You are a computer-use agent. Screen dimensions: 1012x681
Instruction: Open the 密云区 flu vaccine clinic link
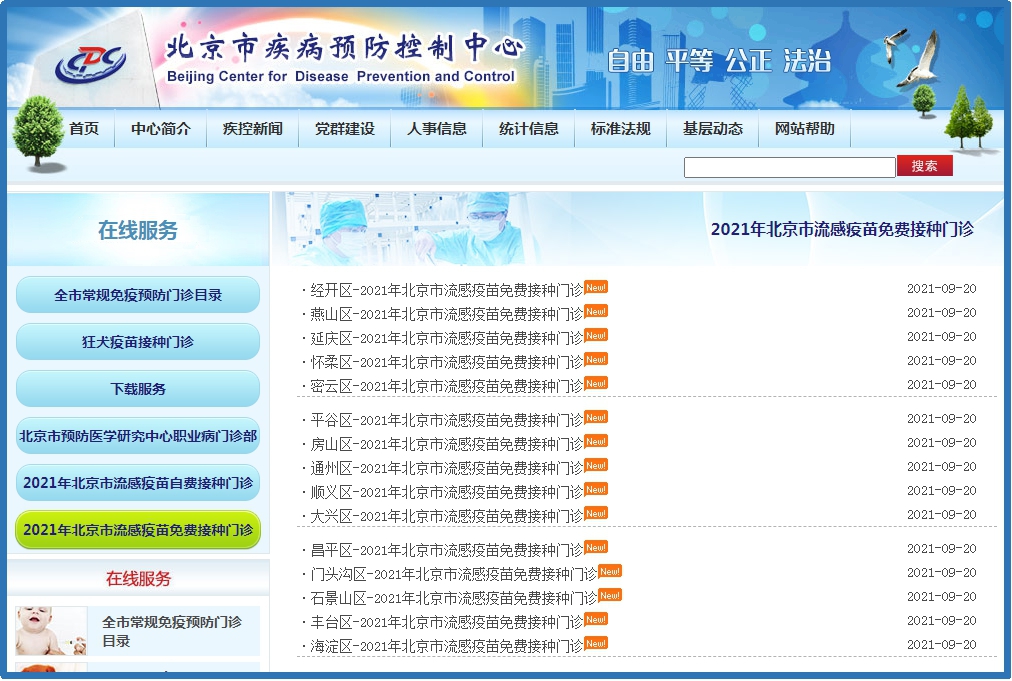(x=446, y=386)
